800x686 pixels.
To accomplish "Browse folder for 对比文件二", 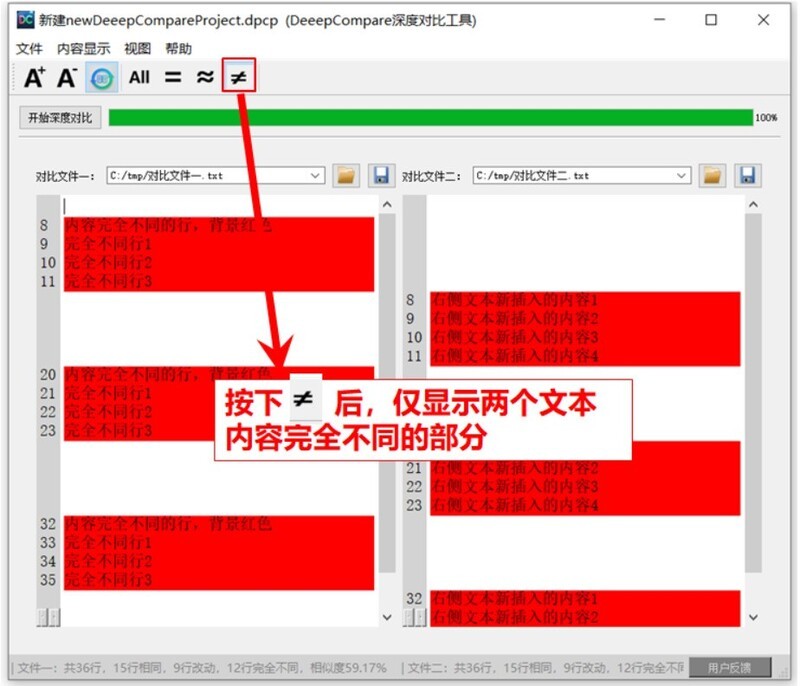I will 712,176.
